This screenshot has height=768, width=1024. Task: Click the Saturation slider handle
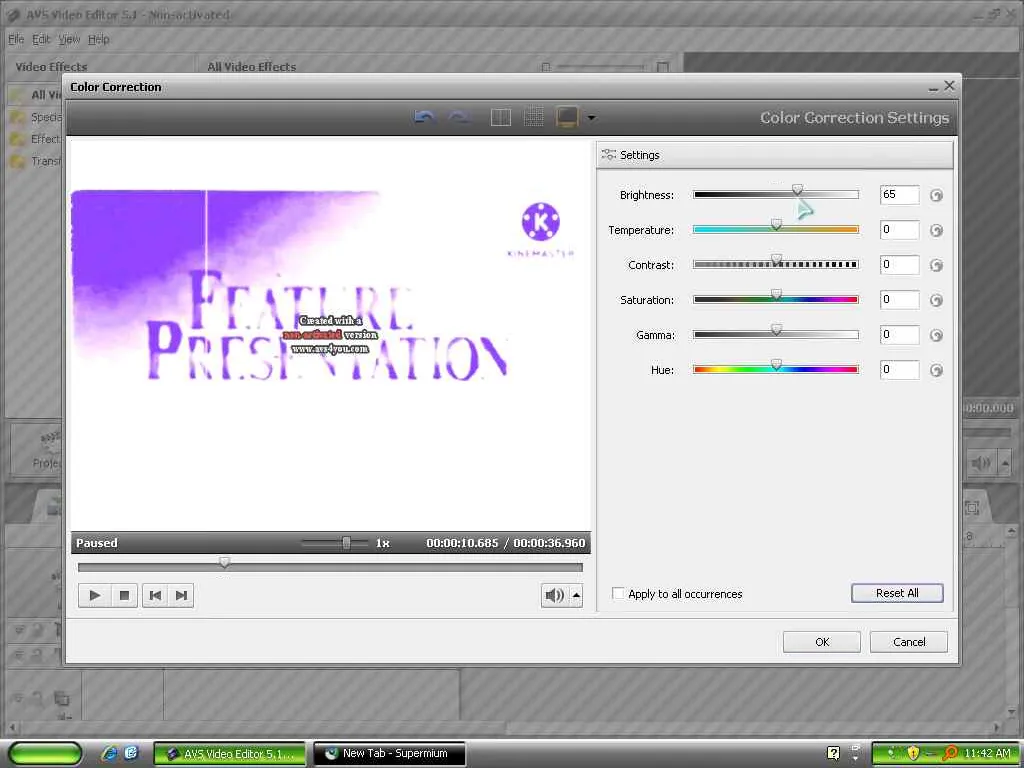pyautogui.click(x=776, y=295)
